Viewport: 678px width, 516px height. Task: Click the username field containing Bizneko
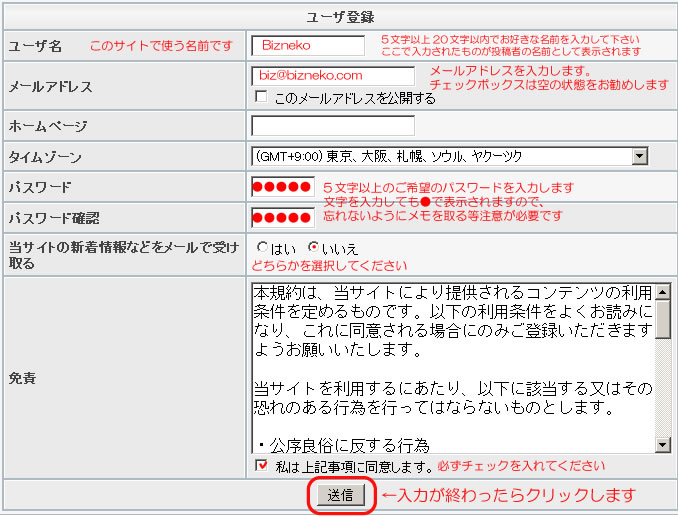(x=308, y=45)
